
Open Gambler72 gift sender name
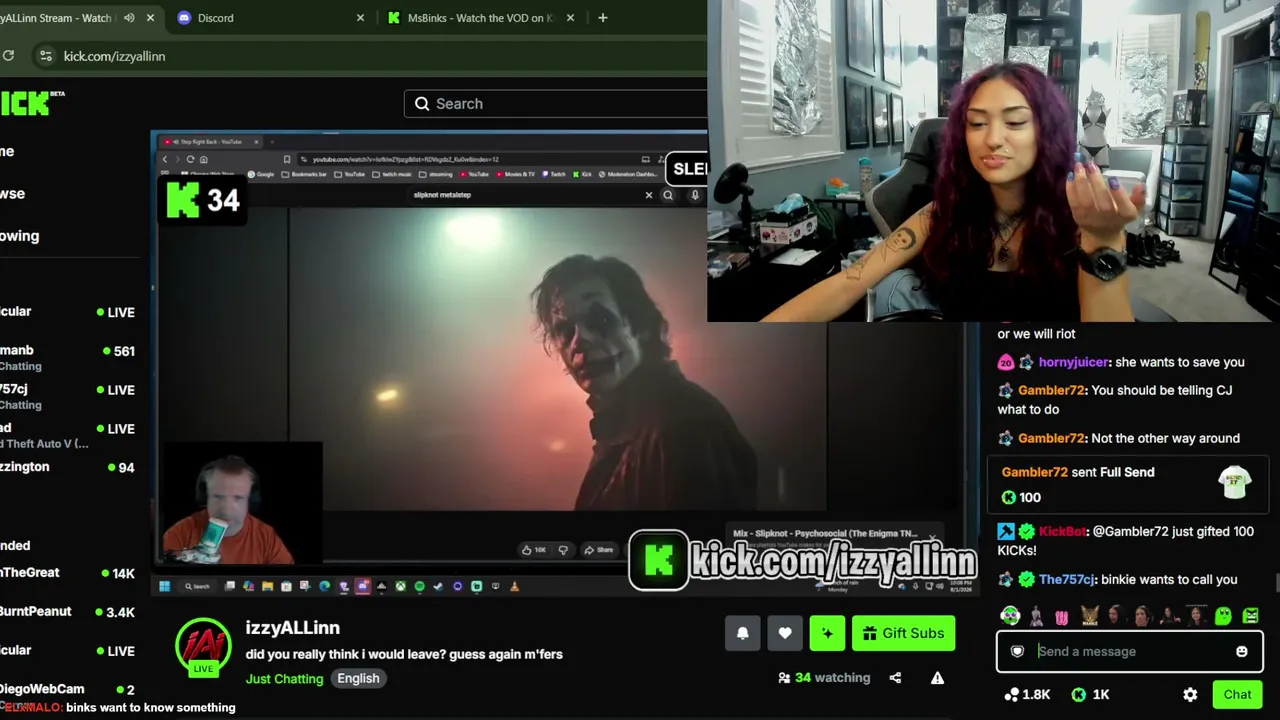coord(1035,473)
